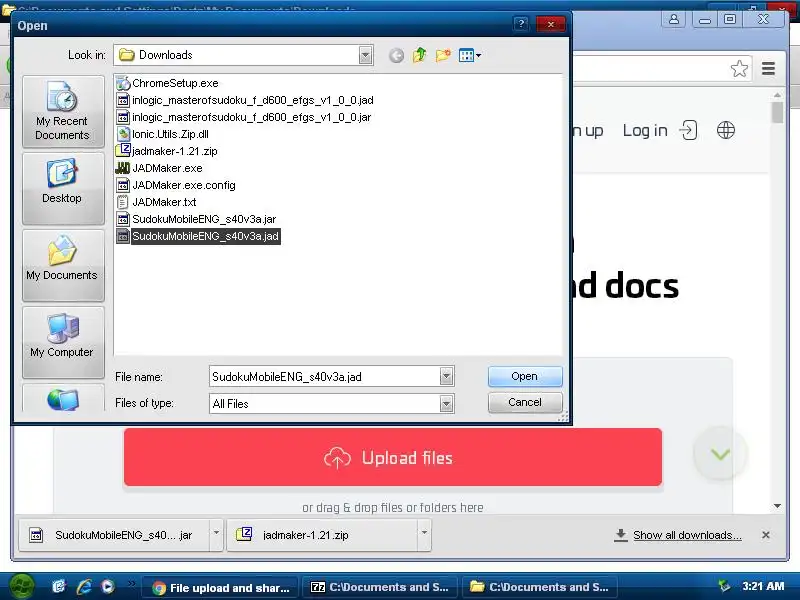Viewport: 800px width, 600px height.
Task: Click the Log in link on webpage
Action: 645,131
